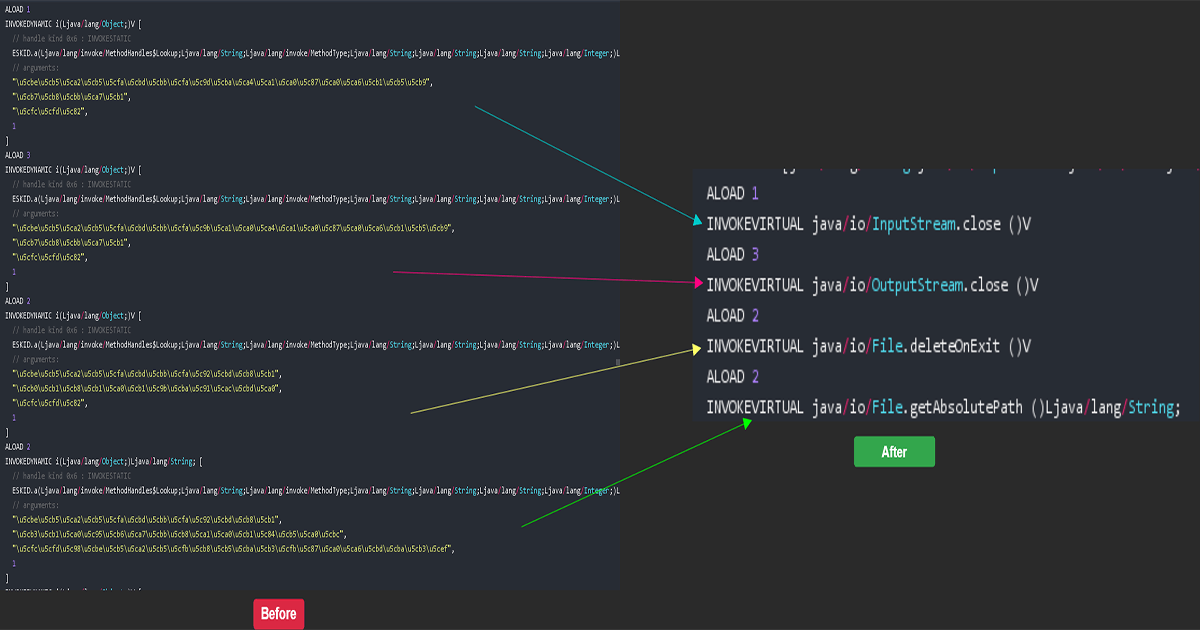Select the File.deleteOnExit ()V line
This screenshot has height=630, width=1200.
pos(868,346)
